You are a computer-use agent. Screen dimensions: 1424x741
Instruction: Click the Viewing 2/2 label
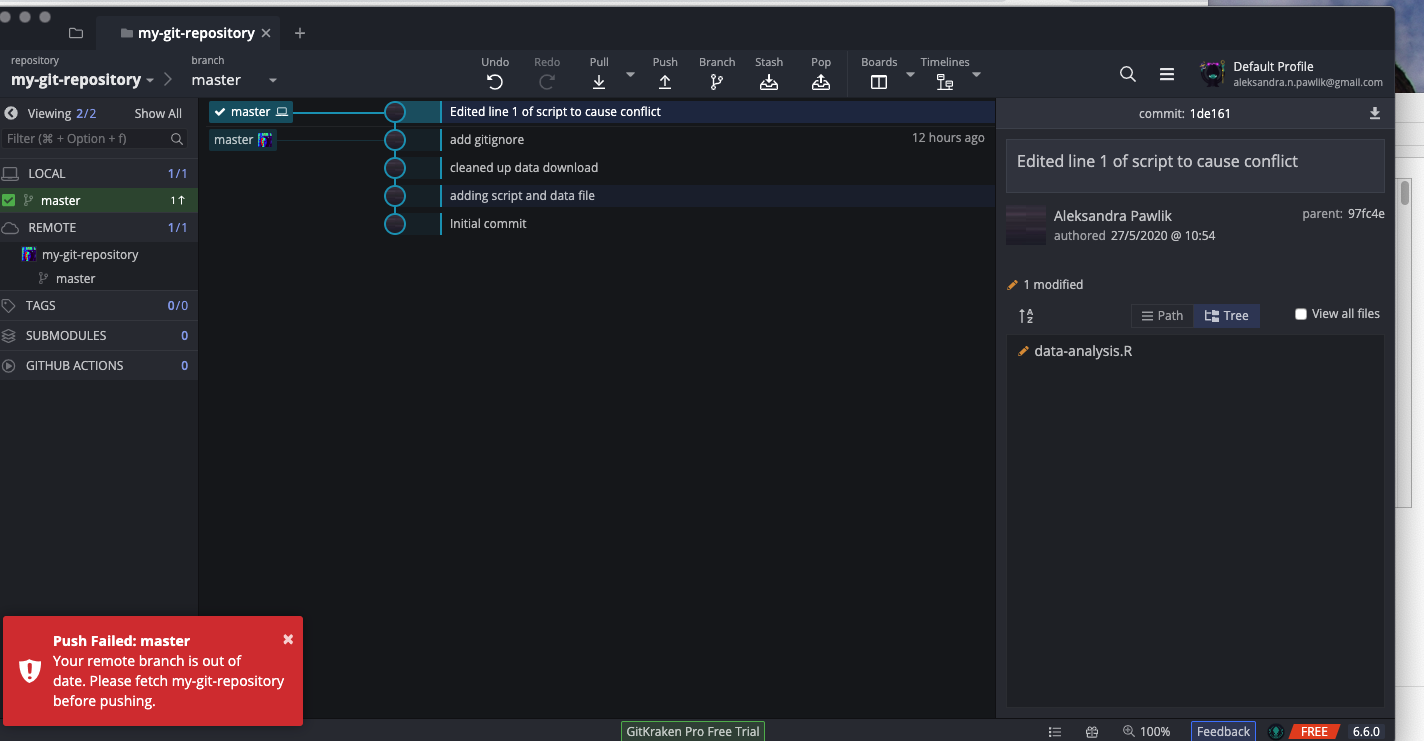point(62,113)
